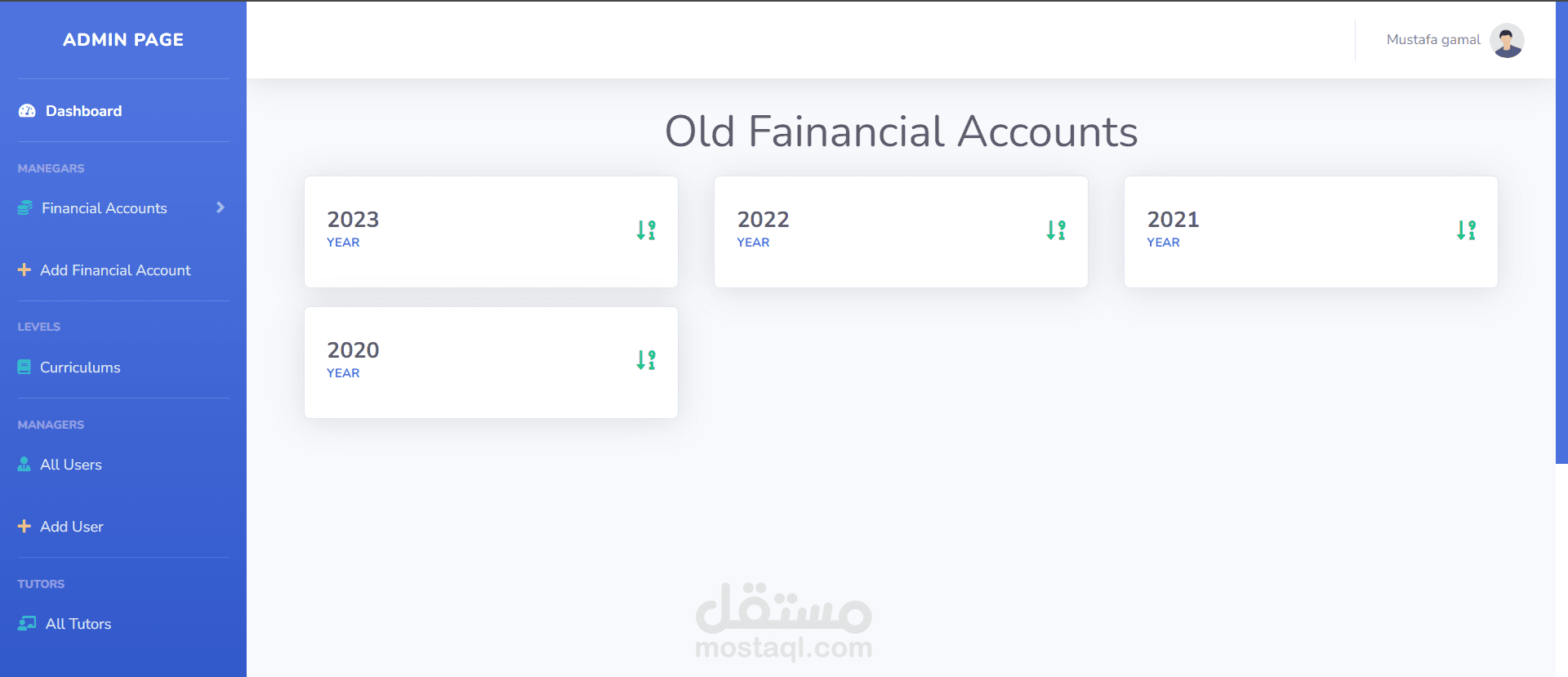
Task: Go to the Dashboard menu item
Action: 83,111
